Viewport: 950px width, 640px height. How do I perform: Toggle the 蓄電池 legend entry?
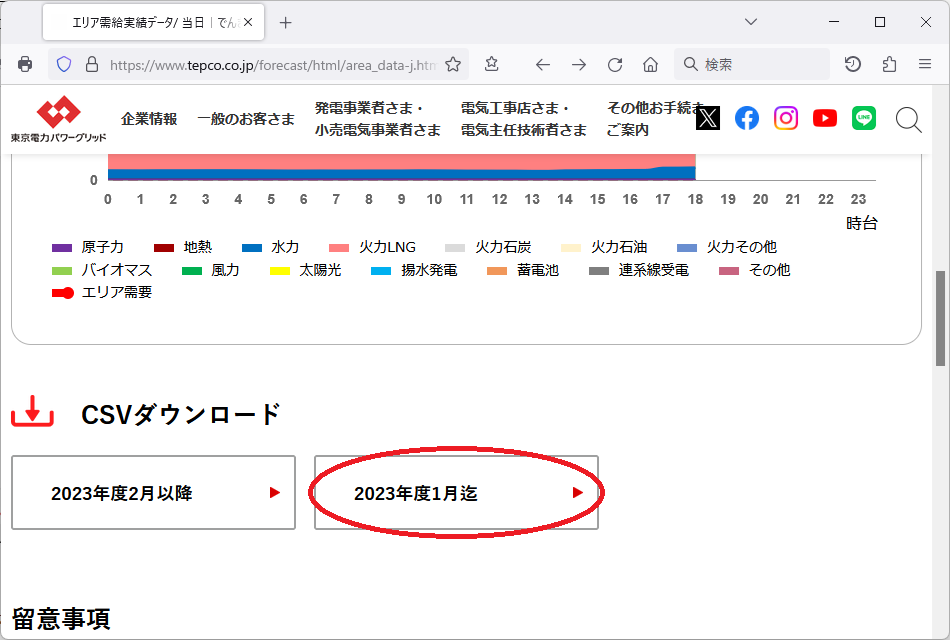(523, 270)
